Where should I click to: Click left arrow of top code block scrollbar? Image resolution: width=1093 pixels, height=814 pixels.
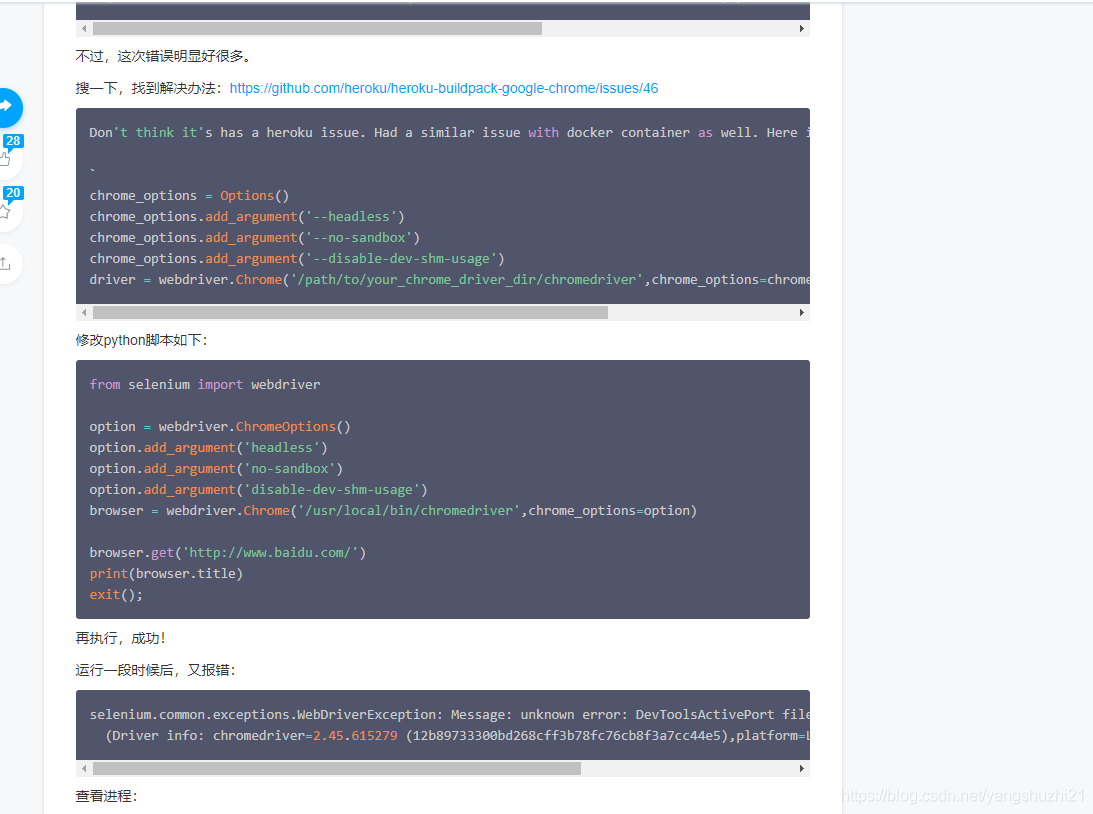tap(84, 29)
